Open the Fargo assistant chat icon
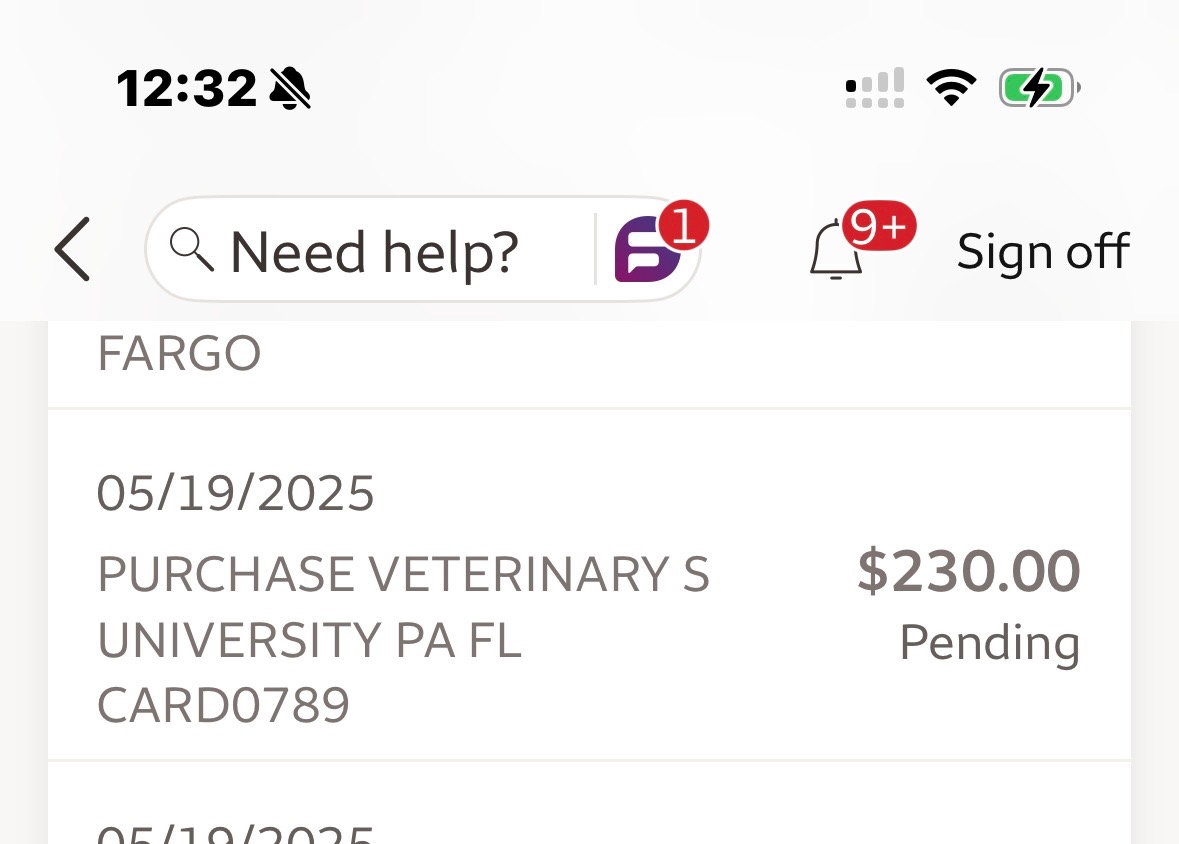 point(647,251)
